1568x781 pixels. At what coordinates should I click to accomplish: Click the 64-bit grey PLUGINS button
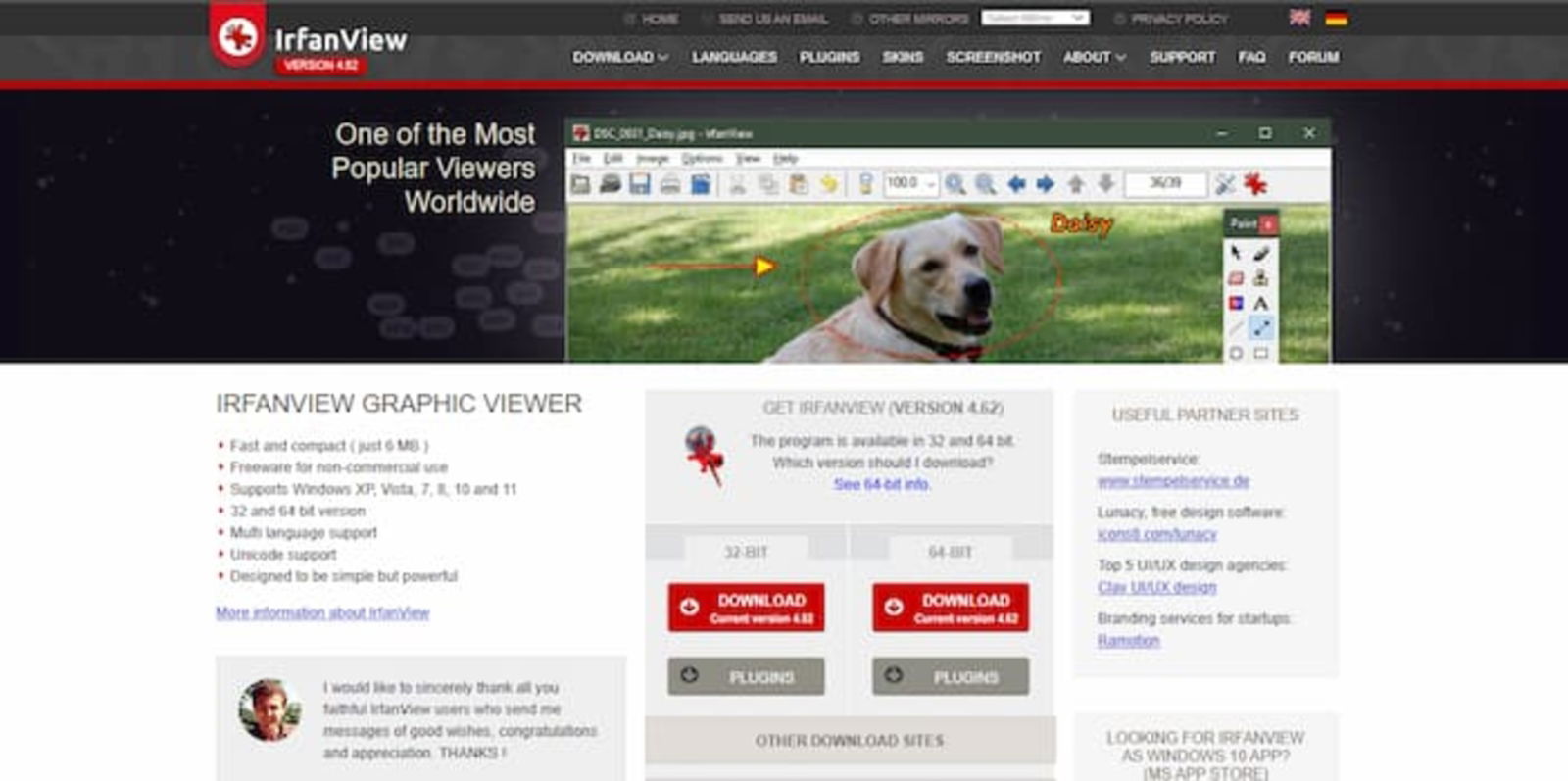click(x=951, y=676)
